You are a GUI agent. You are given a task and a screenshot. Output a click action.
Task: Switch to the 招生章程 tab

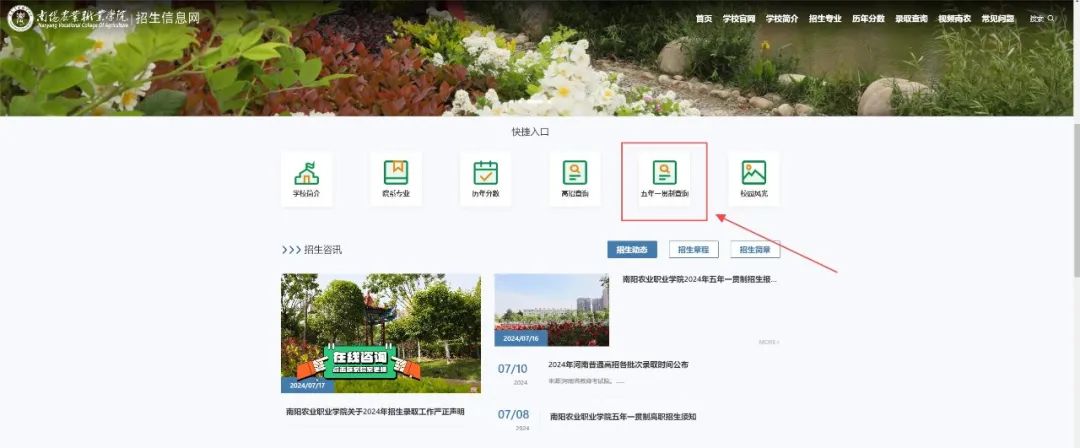click(693, 250)
